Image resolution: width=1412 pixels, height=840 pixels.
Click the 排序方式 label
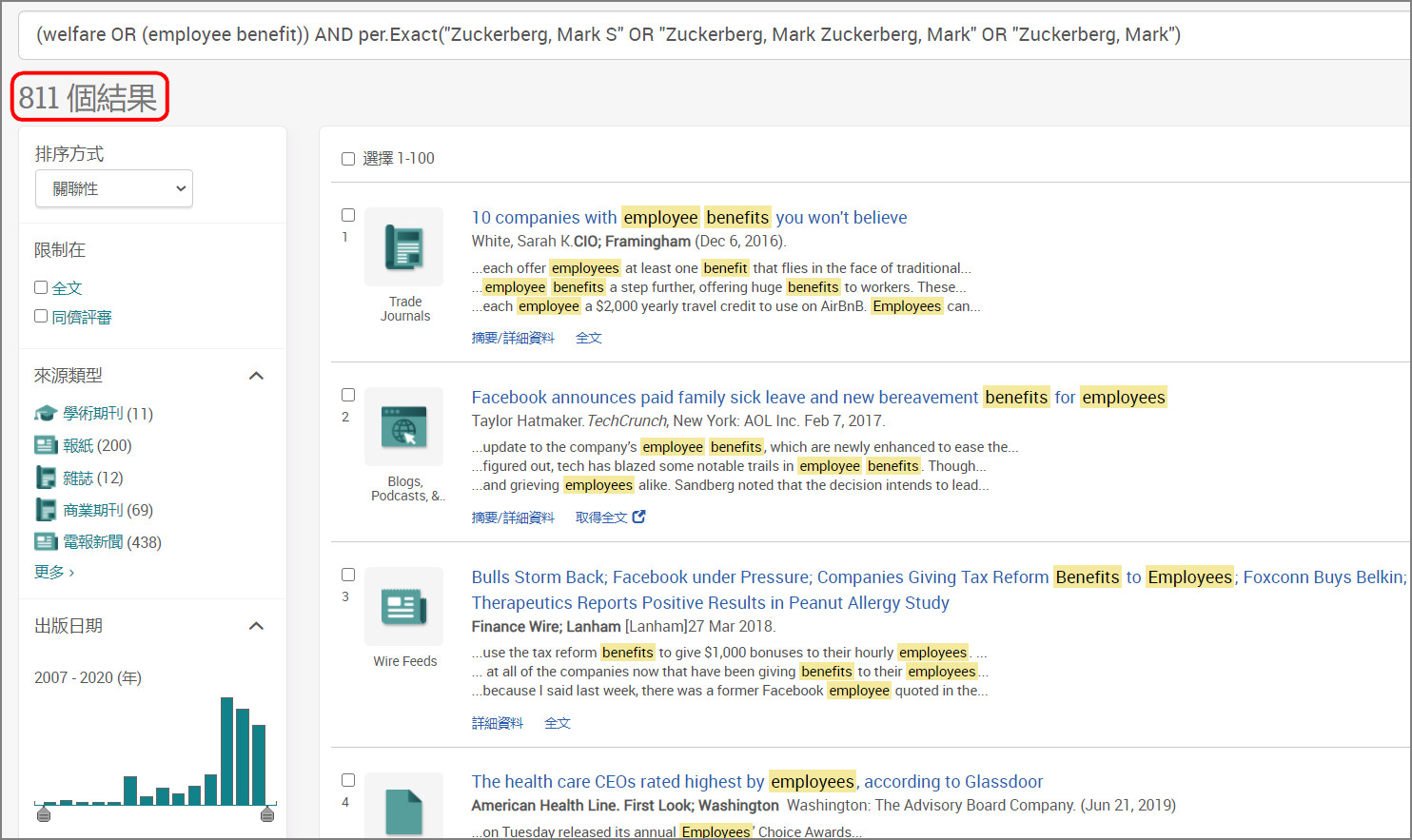tap(69, 154)
